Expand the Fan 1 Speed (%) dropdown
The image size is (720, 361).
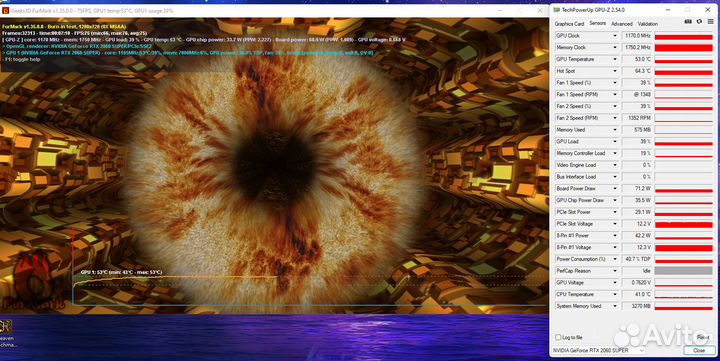(615, 83)
